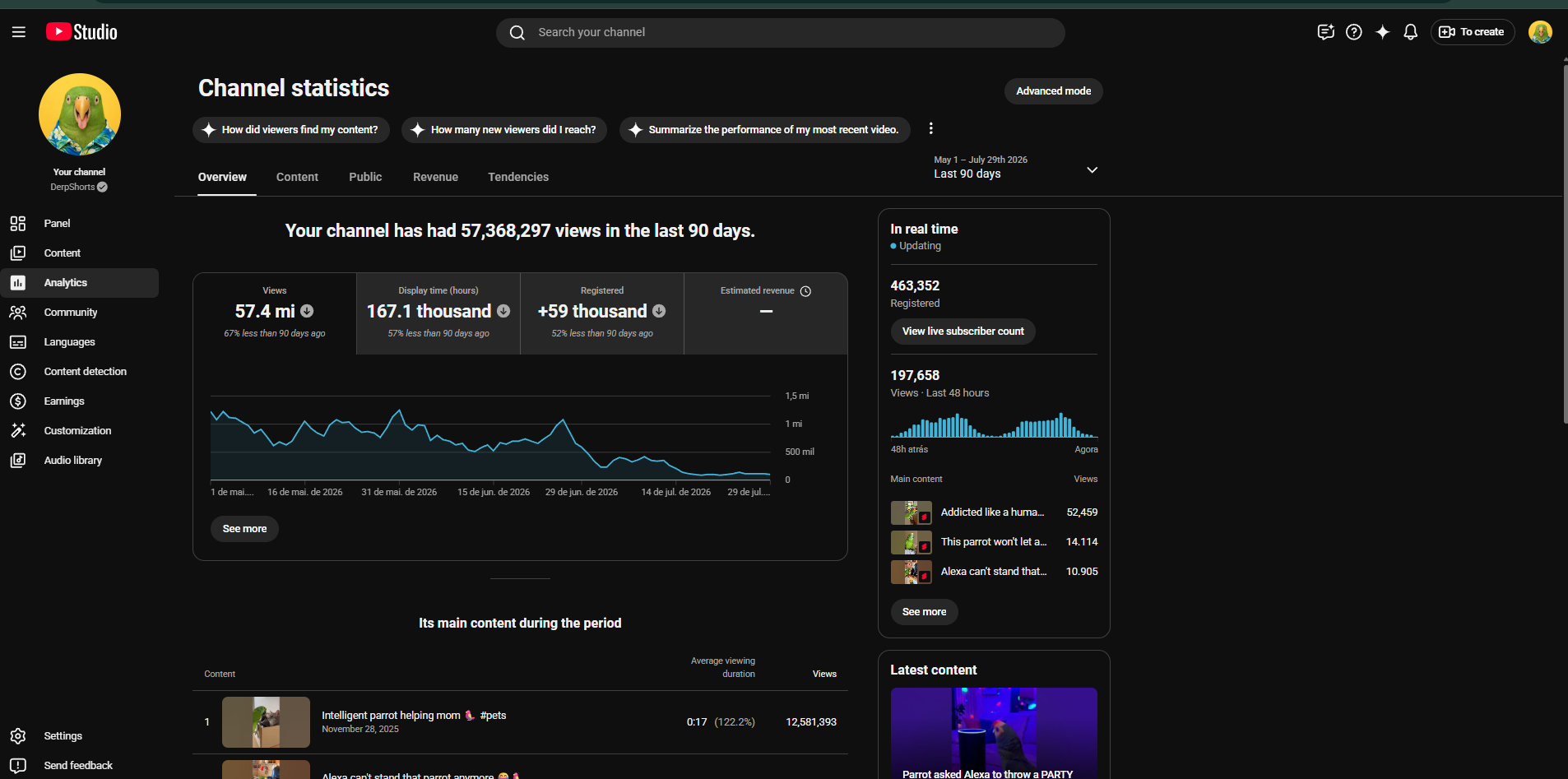The image size is (1568, 779).
Task: Open the help question mark icon
Action: [1354, 32]
